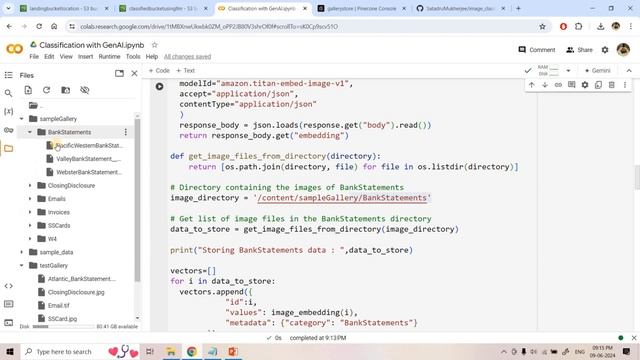Mount Google Drive icon
640x360 pixels.
click(65, 90)
